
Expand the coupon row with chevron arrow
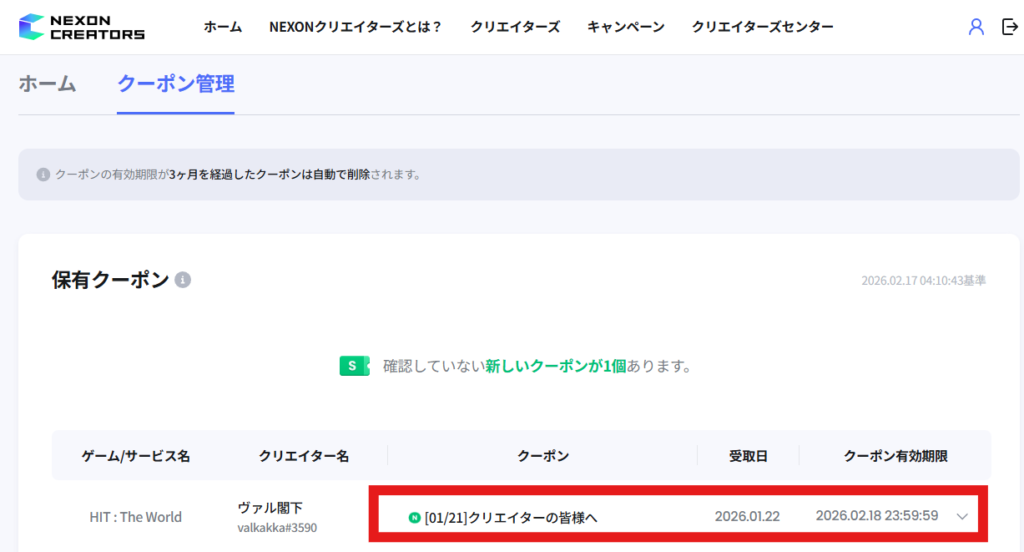962,517
